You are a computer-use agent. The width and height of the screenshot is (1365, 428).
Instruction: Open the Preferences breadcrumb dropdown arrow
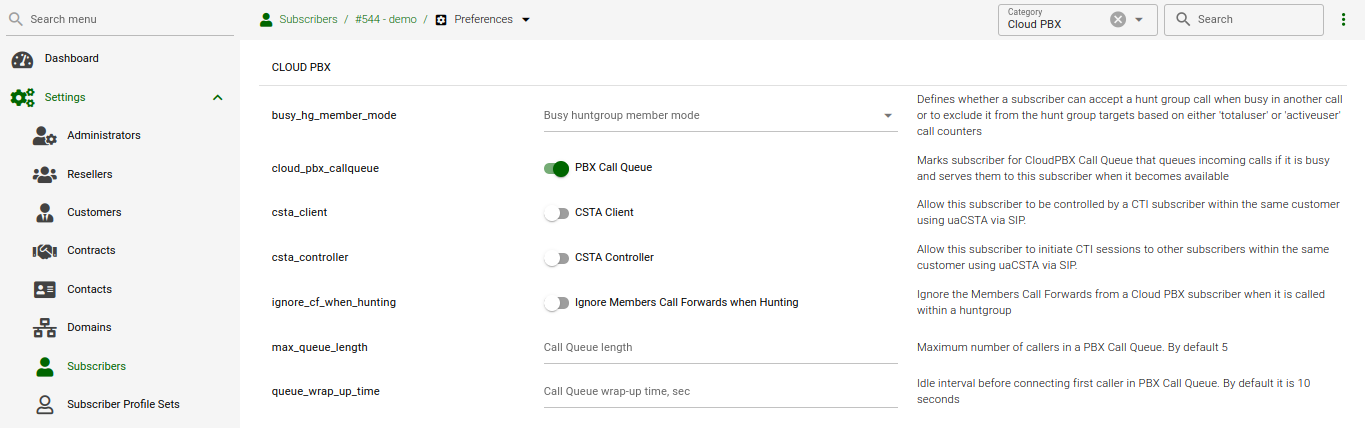pos(527,20)
